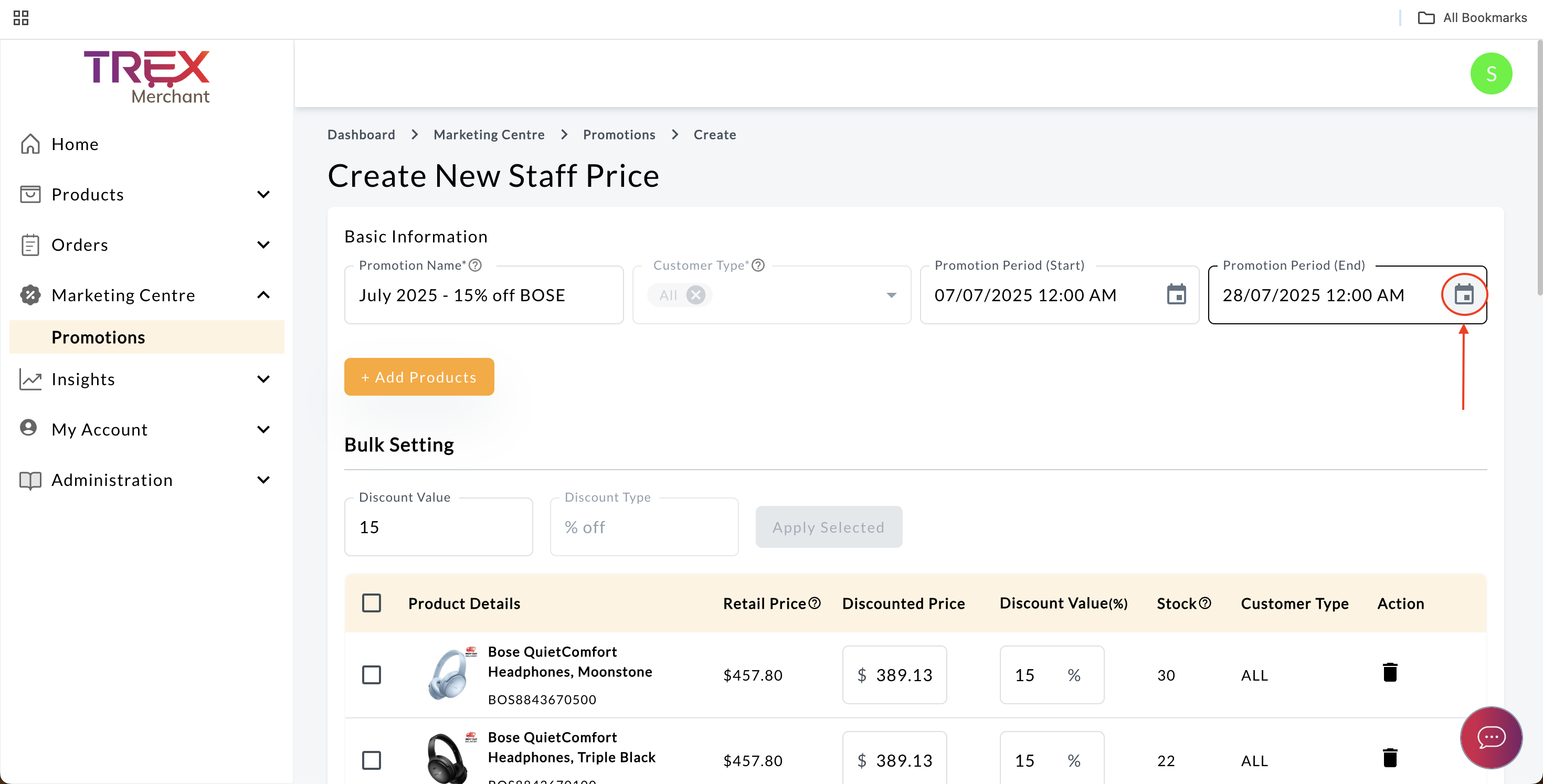The width and height of the screenshot is (1543, 784).
Task: Select all products header checkbox
Action: pos(372,603)
